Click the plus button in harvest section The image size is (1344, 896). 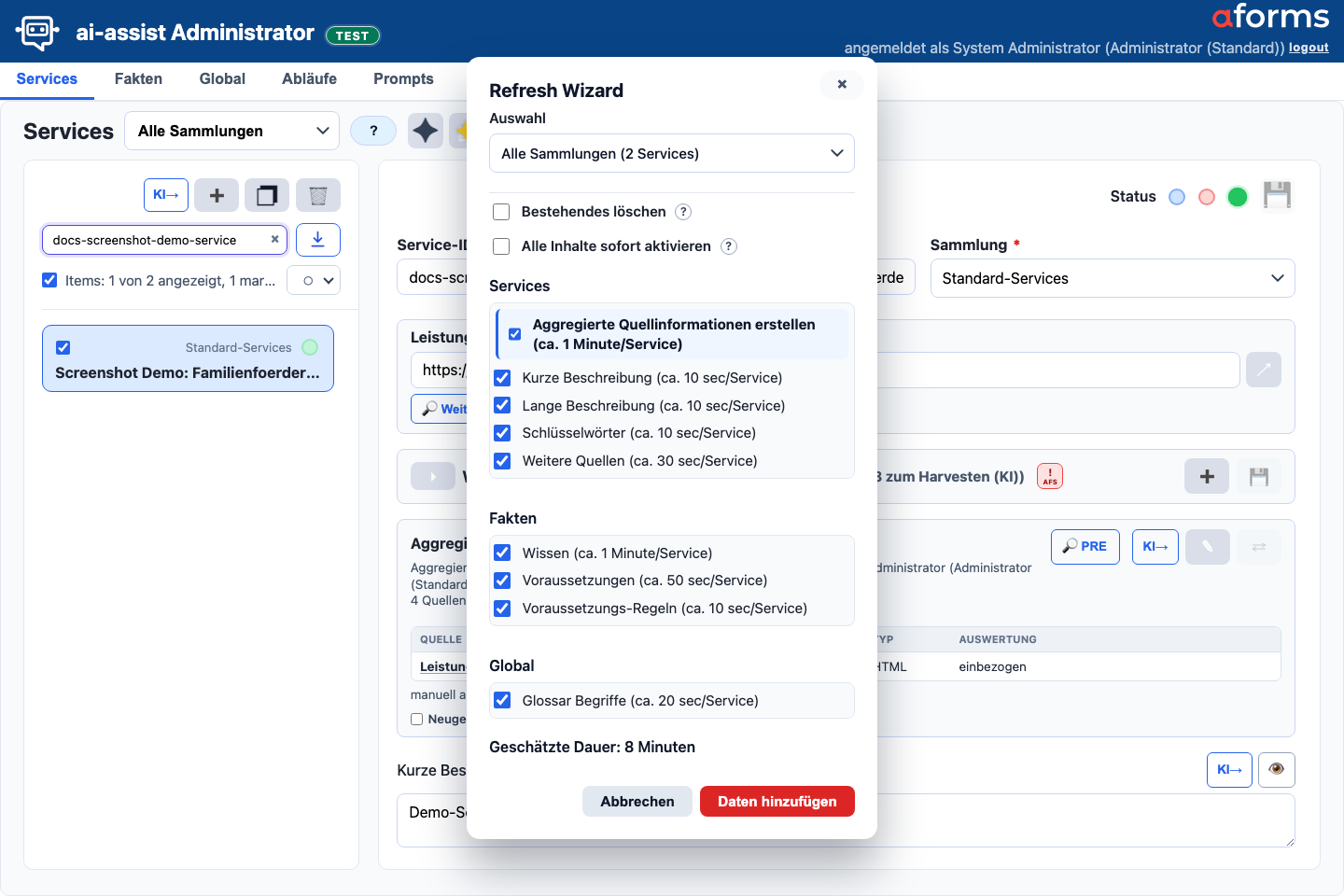pos(1207,476)
